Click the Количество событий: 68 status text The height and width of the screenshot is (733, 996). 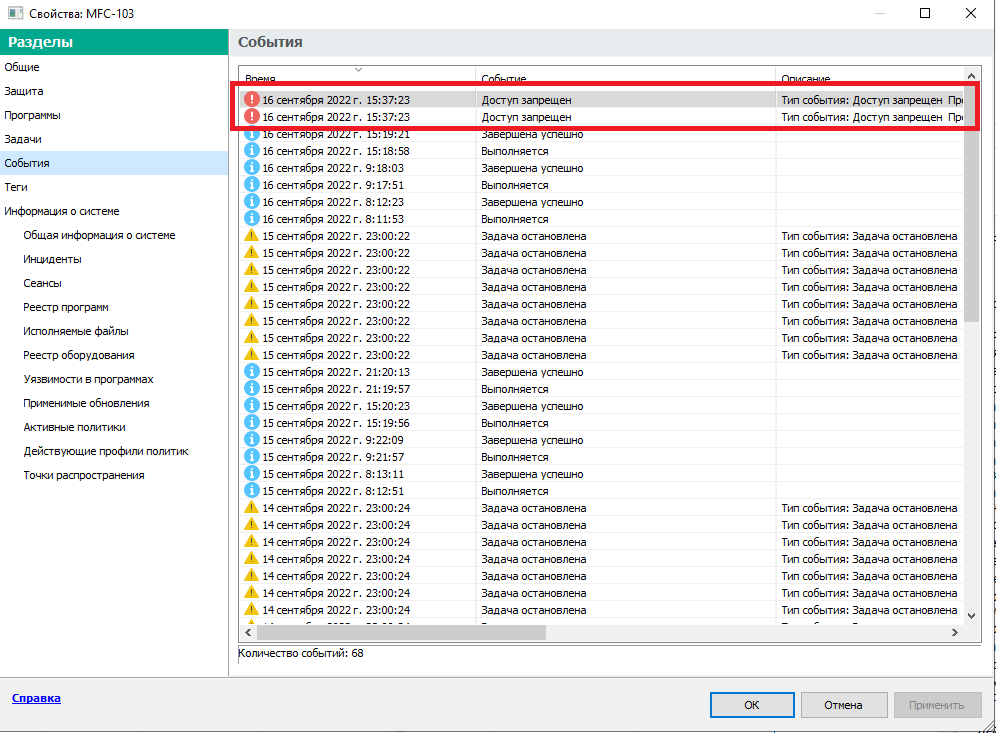[x=301, y=653]
